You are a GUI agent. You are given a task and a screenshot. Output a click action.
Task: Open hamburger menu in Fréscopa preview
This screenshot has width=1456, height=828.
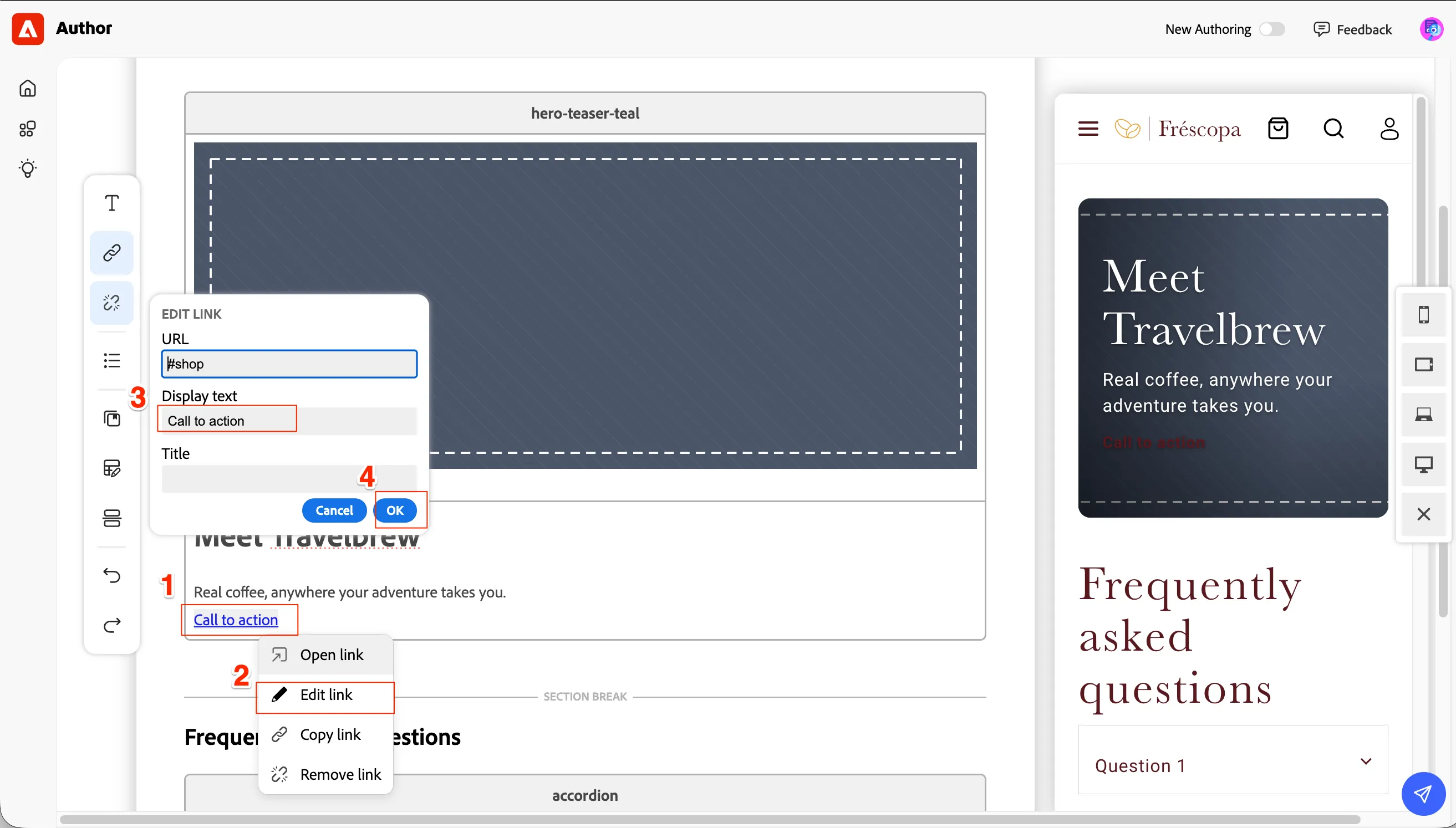coord(1088,129)
